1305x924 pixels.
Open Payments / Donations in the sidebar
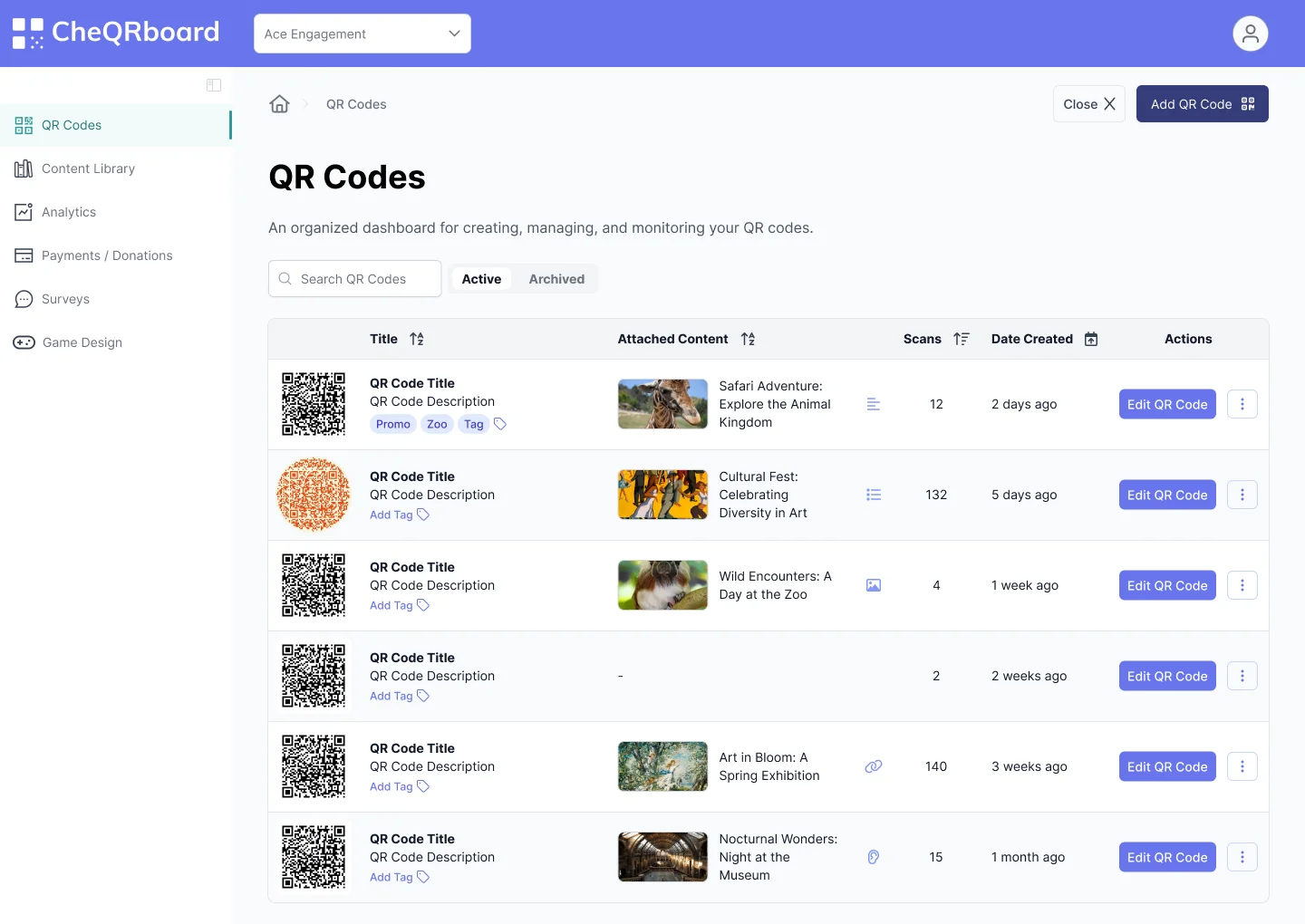click(116, 255)
